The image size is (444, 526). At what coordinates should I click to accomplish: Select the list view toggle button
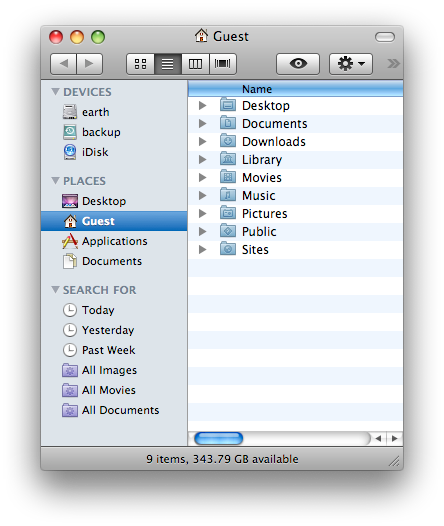168,64
